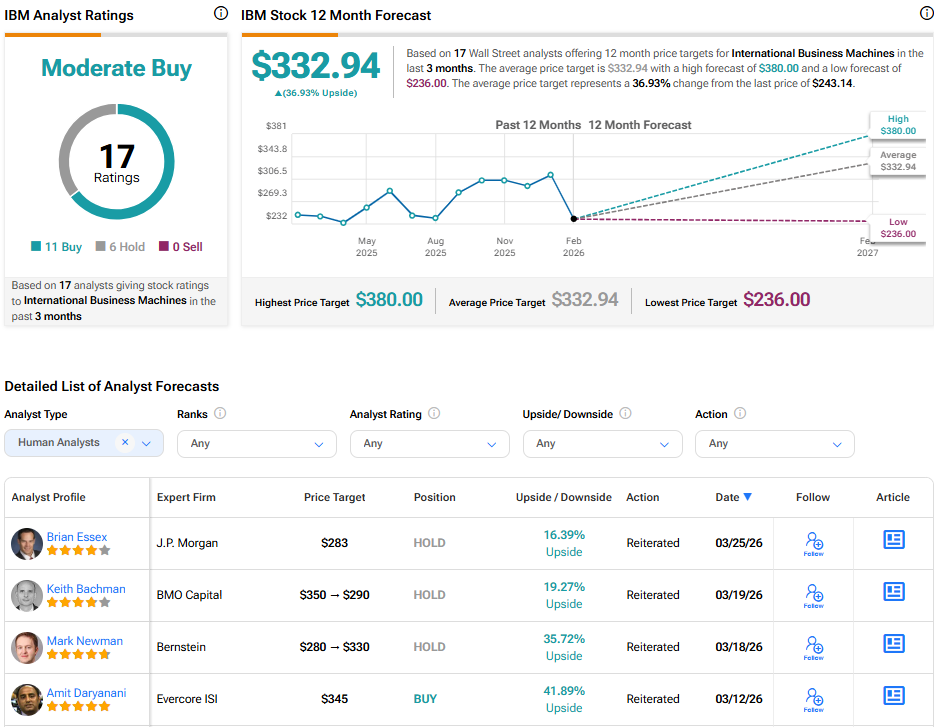Image resolution: width=934 pixels, height=727 pixels.
Task: Click info icon next to Ranks filter
Action: coord(220,413)
